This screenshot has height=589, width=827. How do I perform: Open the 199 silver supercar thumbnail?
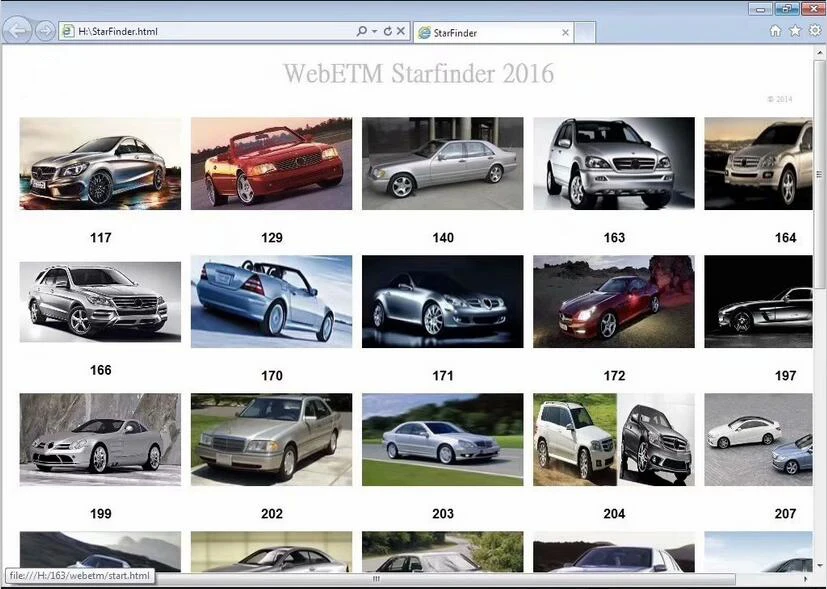[x=100, y=439]
